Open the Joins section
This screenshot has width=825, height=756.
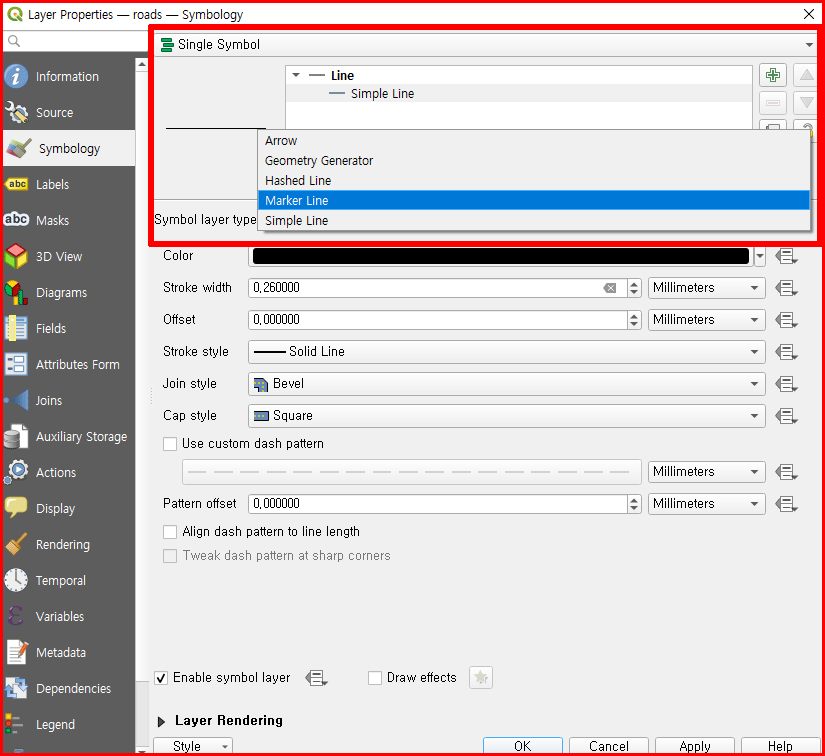pyautogui.click(x=68, y=401)
